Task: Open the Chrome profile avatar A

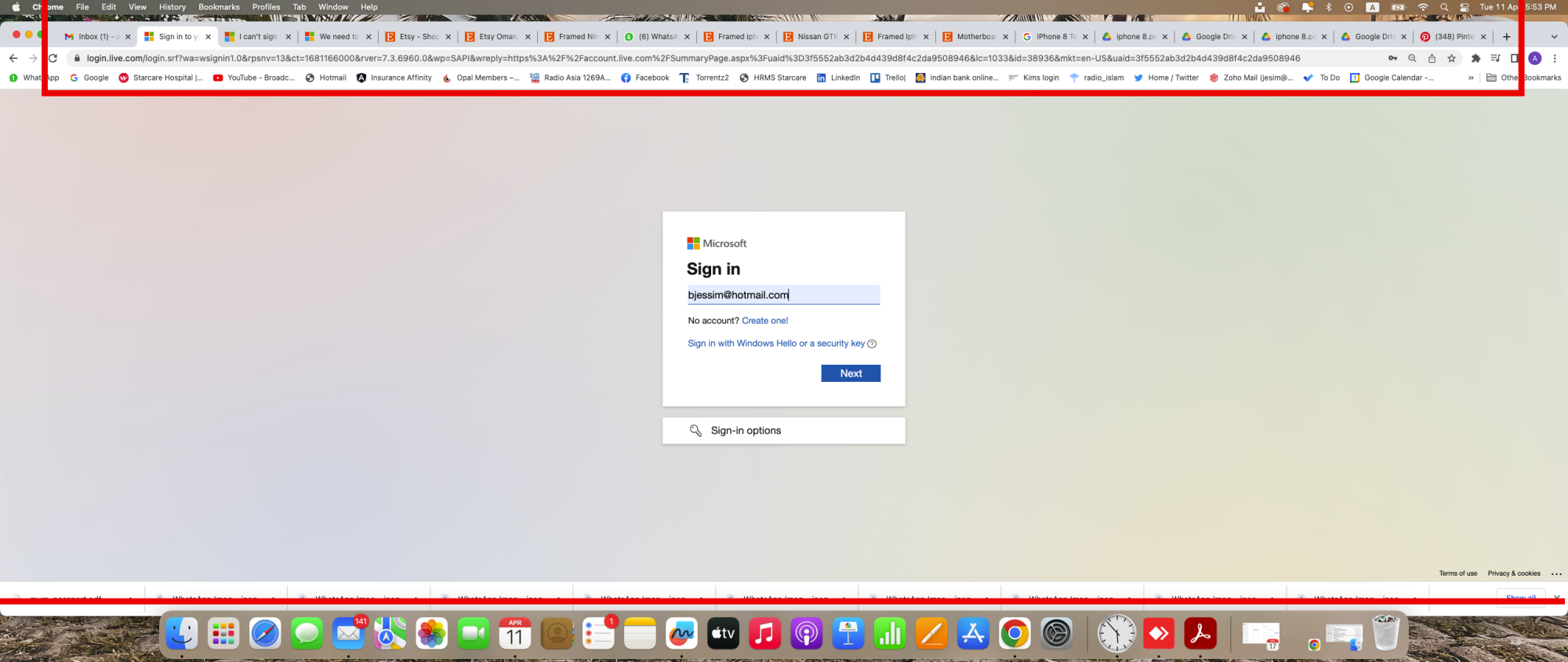Action: (x=1535, y=58)
